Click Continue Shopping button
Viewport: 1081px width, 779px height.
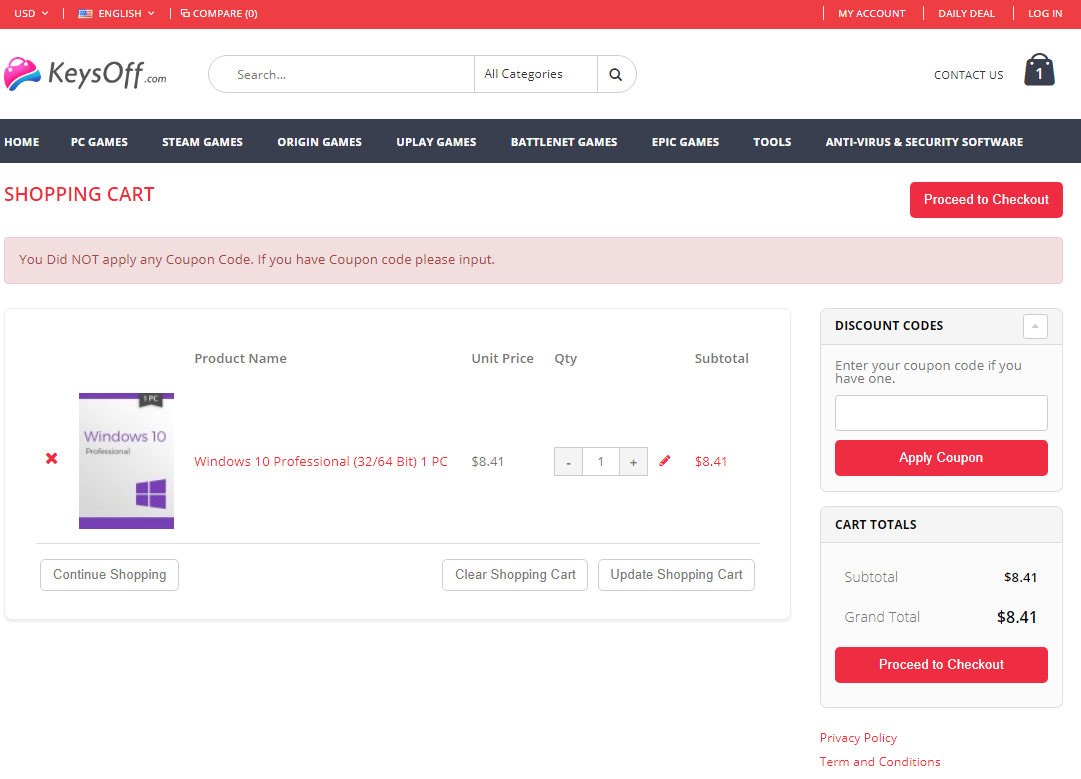click(110, 575)
